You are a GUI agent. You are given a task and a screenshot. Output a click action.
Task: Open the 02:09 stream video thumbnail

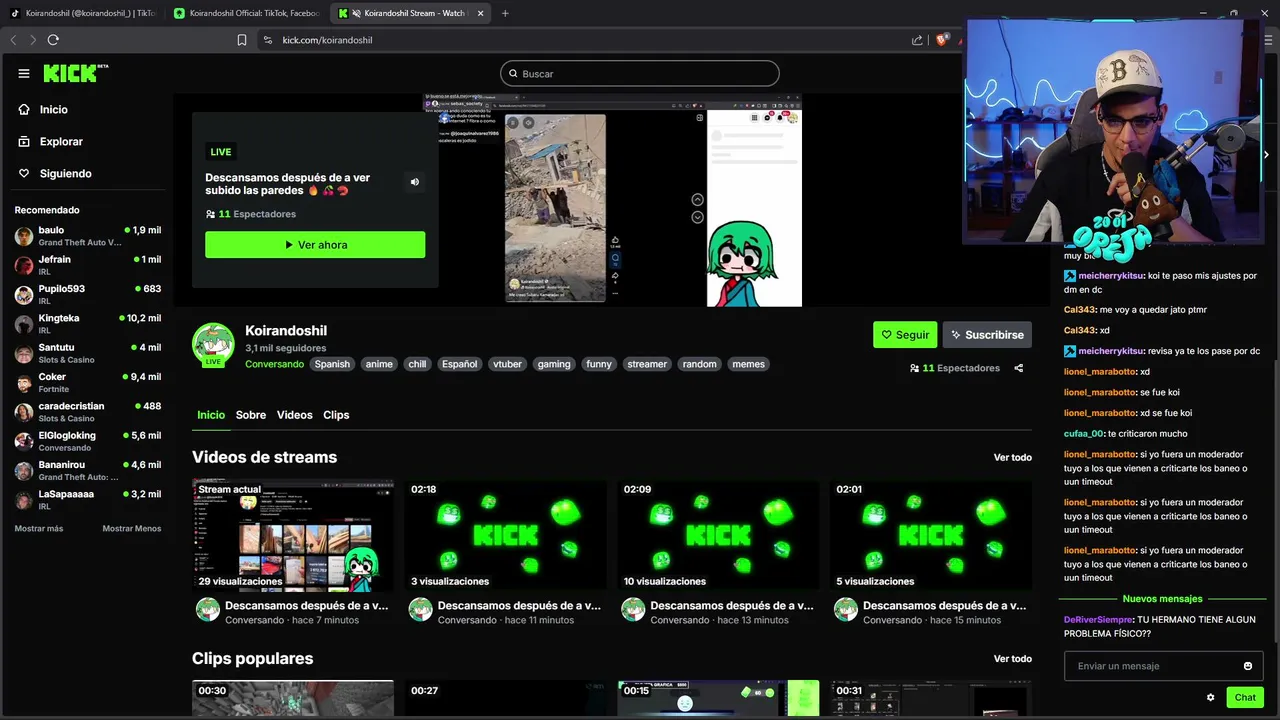[718, 536]
